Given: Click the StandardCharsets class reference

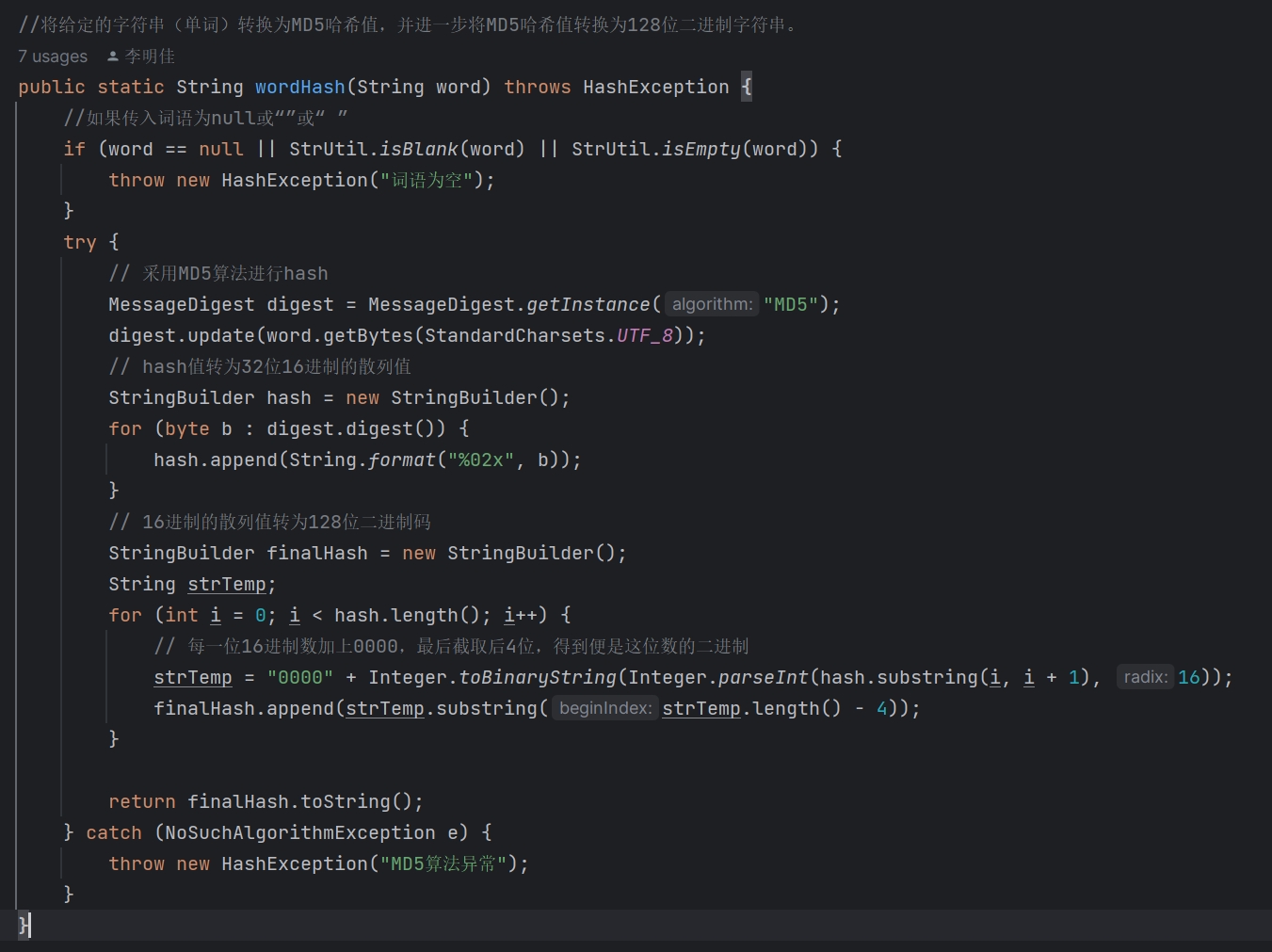Looking at the screenshot, I should 515,335.
